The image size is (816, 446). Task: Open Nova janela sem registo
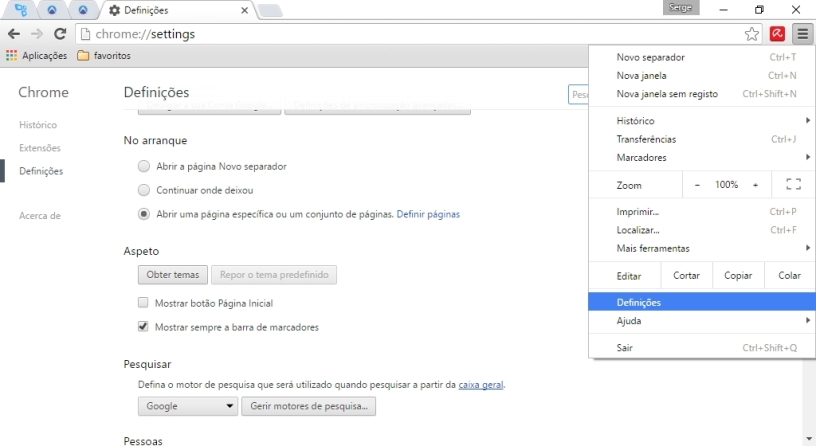point(702,94)
